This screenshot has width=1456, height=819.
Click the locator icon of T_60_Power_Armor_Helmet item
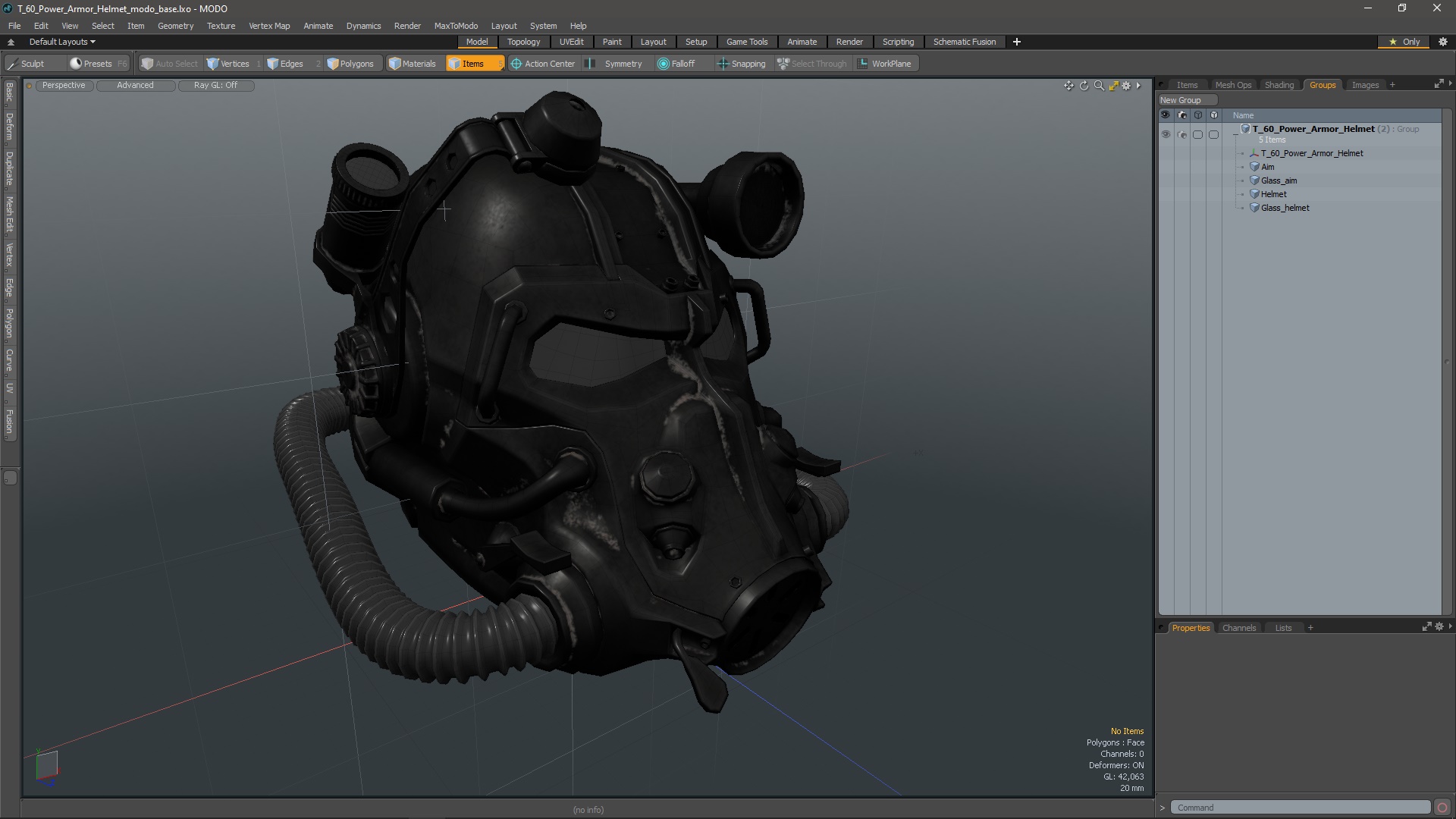pyautogui.click(x=1254, y=153)
